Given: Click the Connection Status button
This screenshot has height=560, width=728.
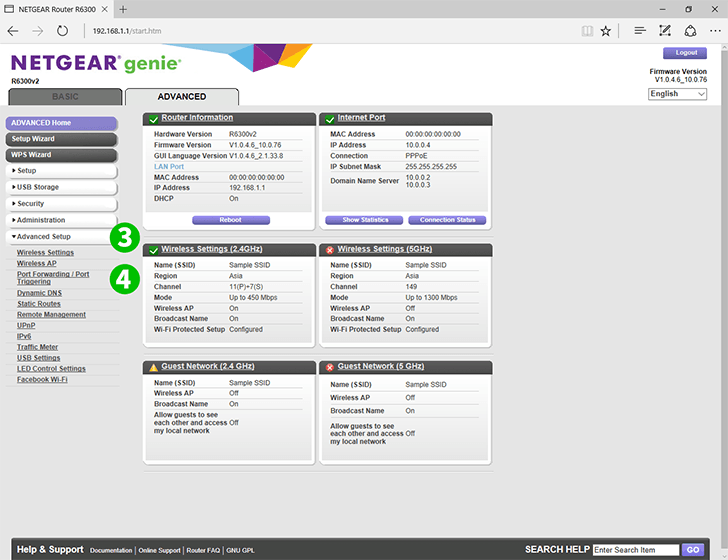Looking at the screenshot, I should [447, 220].
